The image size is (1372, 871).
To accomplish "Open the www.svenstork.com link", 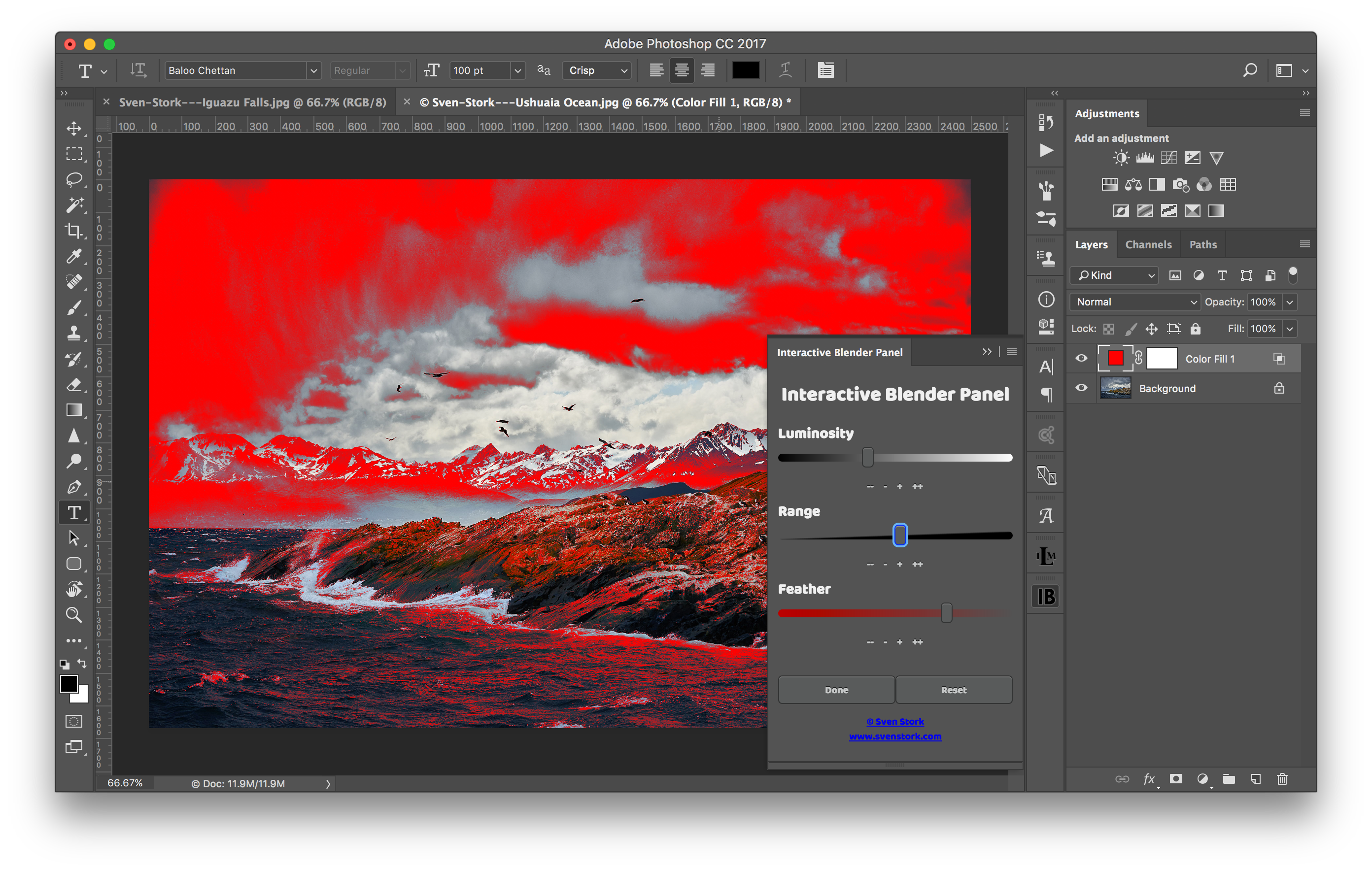I will pos(894,736).
